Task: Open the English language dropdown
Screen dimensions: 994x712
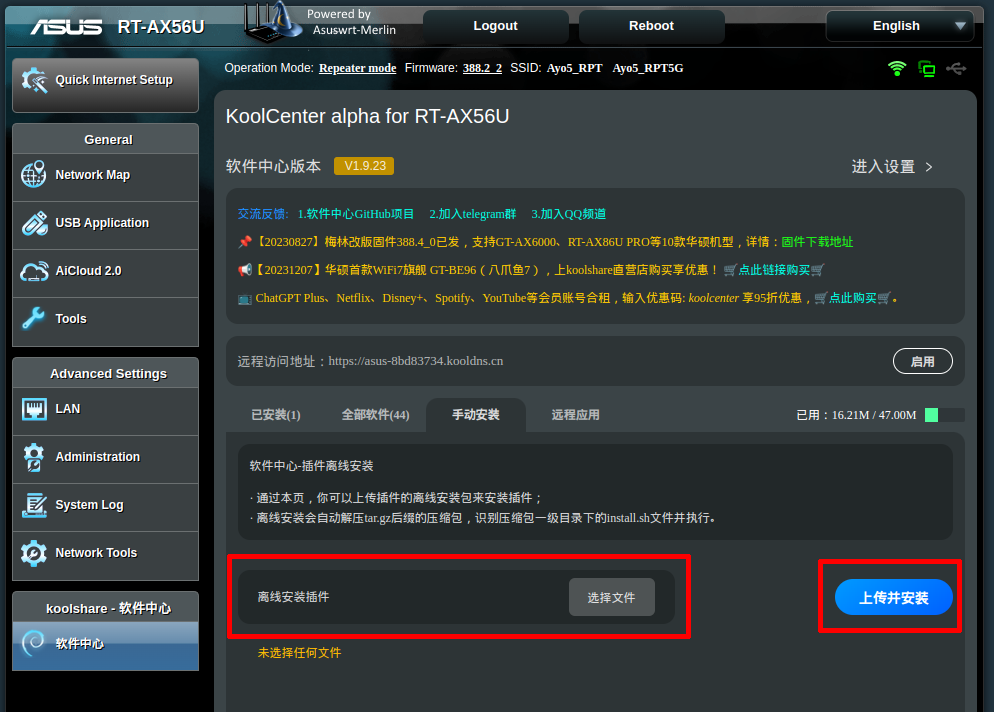Action: (900, 26)
